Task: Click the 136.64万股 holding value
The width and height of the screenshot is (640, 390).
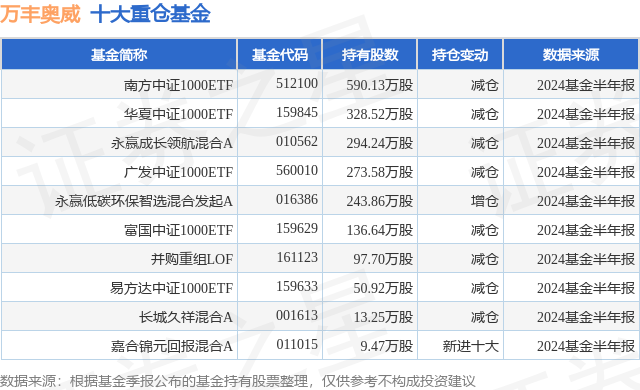Action: [x=380, y=230]
